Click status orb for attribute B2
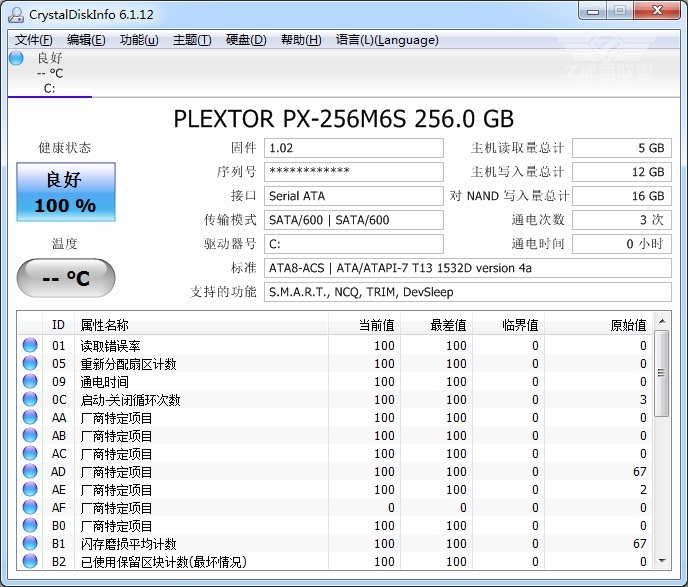This screenshot has width=688, height=587. (x=30, y=561)
